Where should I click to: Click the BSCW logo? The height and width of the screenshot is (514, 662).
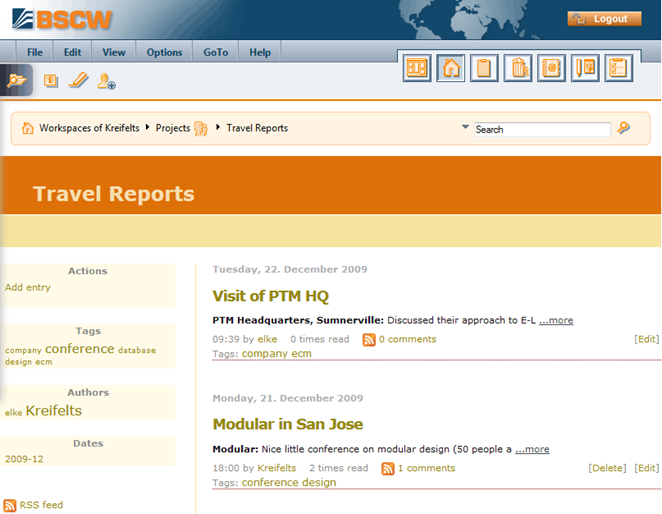coord(62,19)
